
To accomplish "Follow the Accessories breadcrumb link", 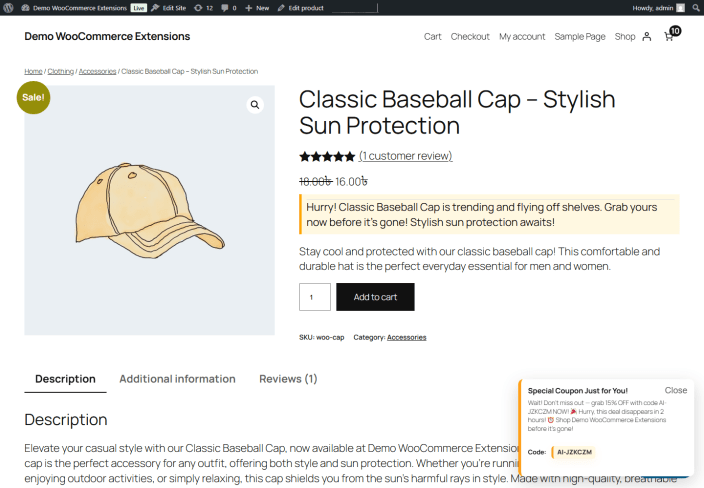I will 97,71.
